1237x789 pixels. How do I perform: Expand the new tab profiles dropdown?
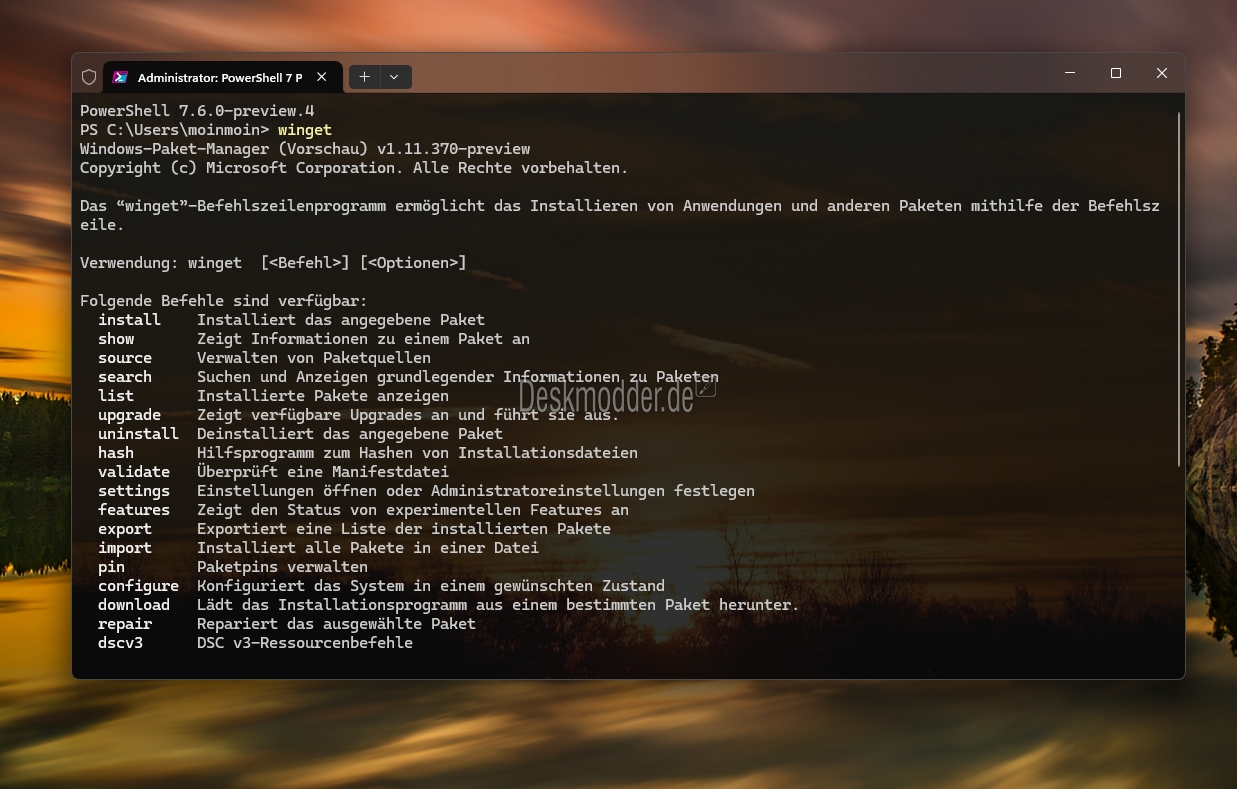[394, 77]
